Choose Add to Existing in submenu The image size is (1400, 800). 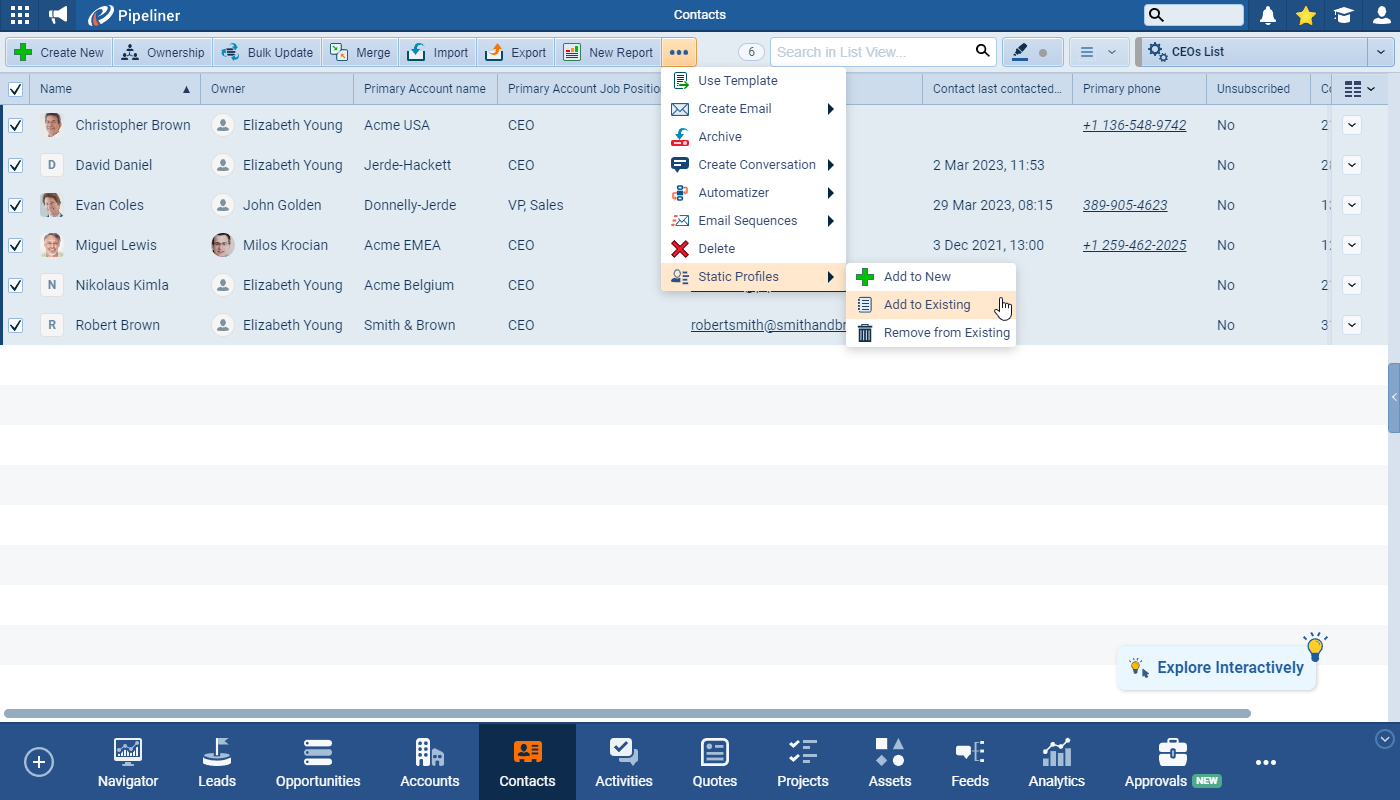coord(926,305)
